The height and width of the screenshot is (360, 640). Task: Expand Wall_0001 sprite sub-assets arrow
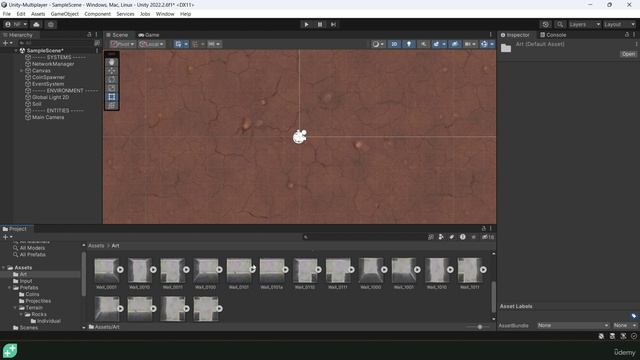click(120, 269)
